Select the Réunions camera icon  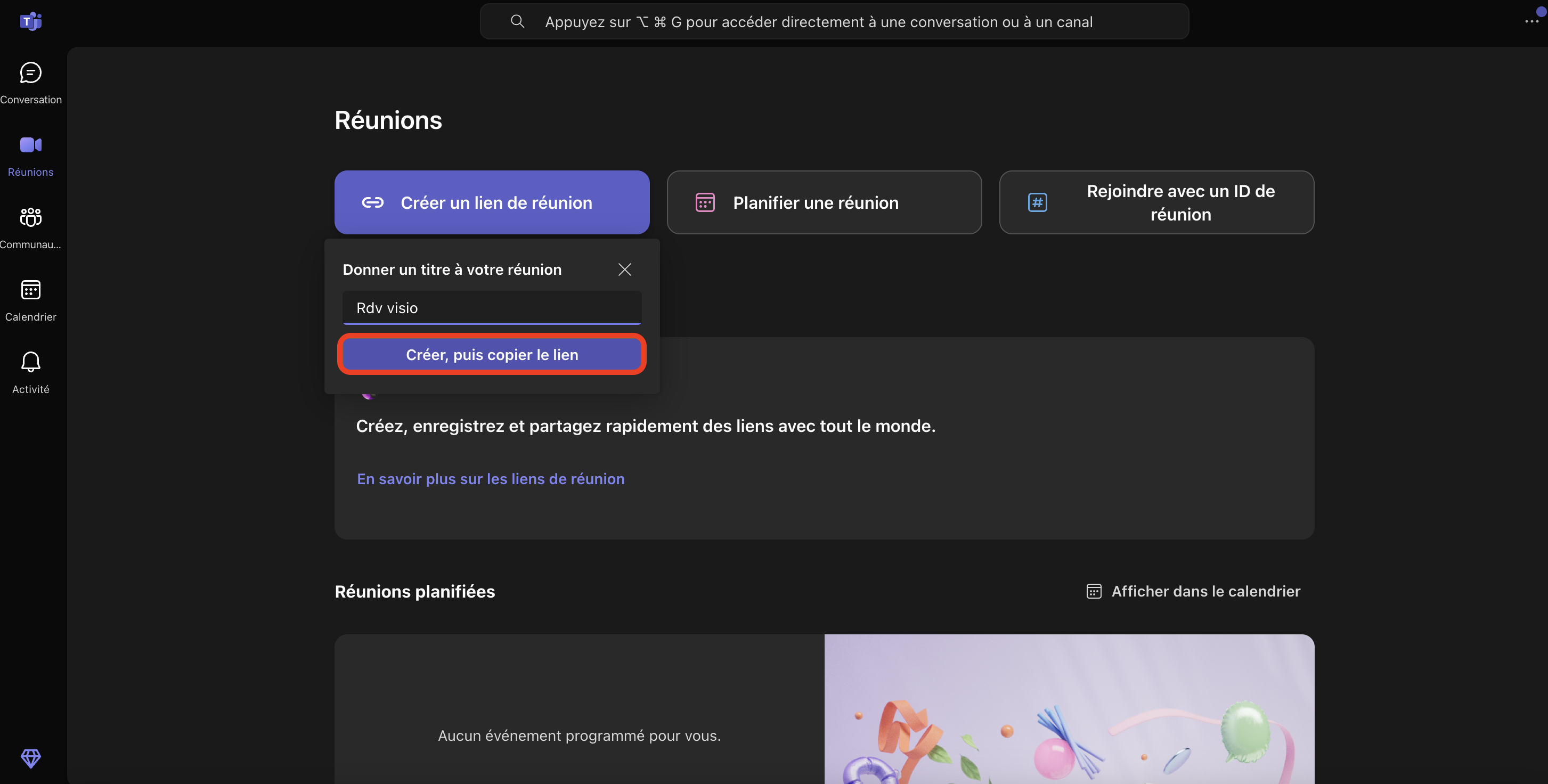click(x=31, y=145)
